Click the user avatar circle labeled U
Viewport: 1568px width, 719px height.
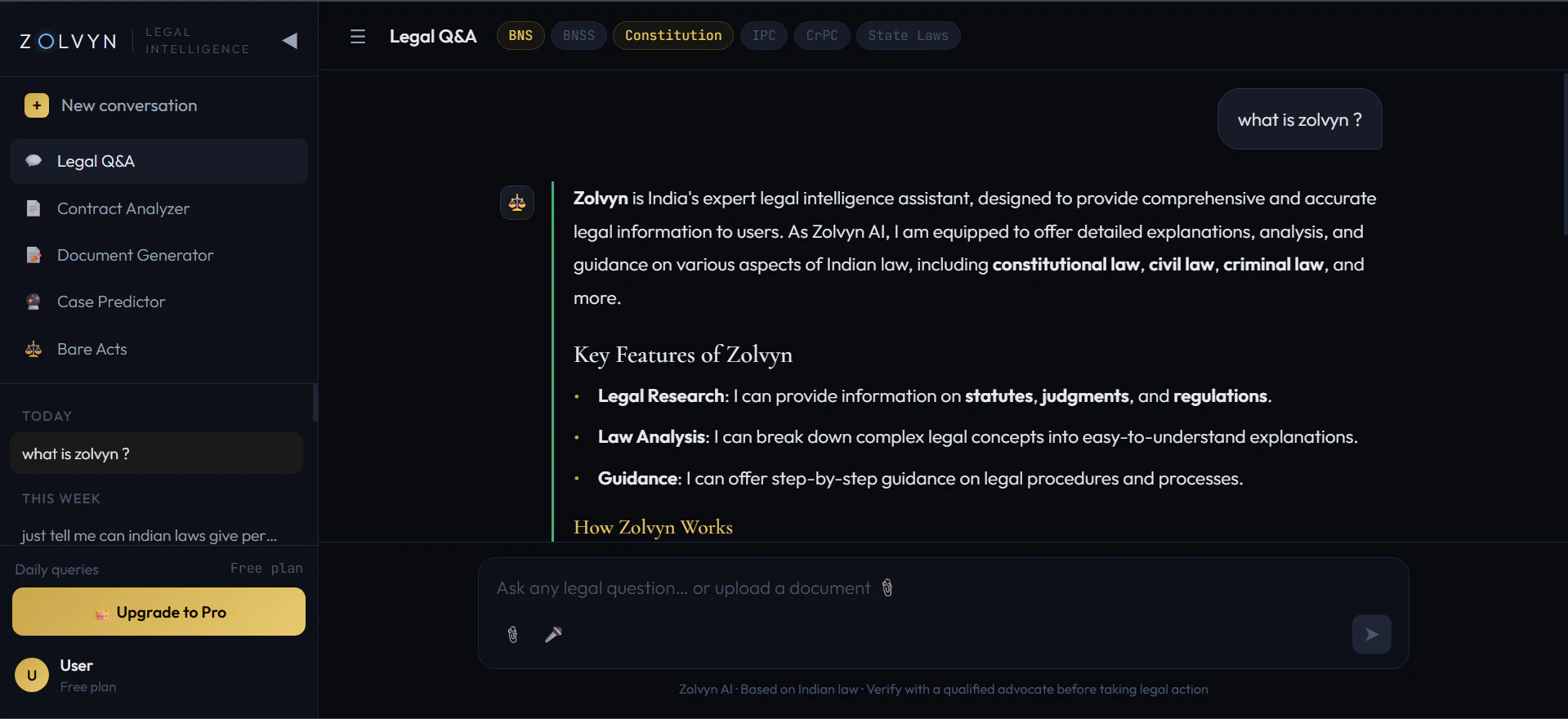32,675
